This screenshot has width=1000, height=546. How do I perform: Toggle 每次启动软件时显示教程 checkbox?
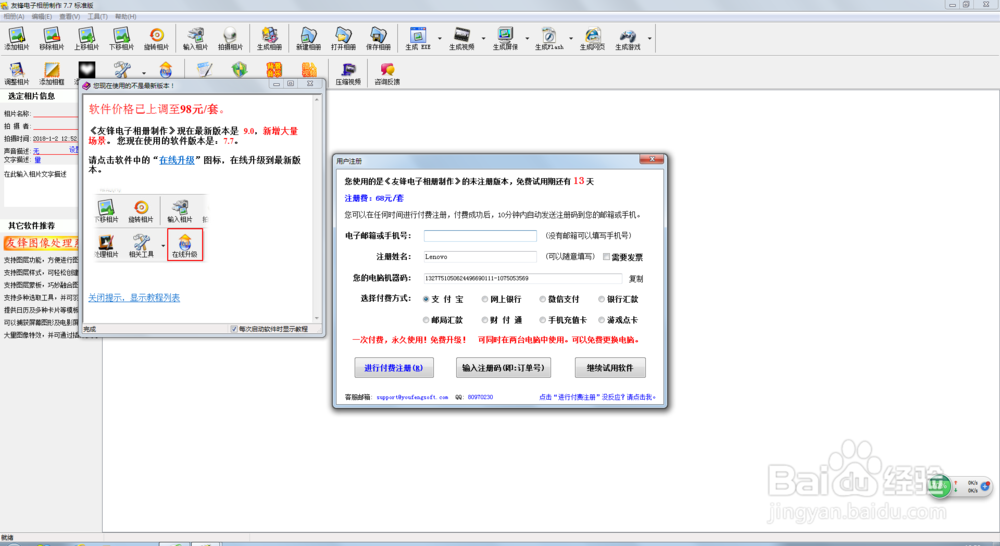[x=234, y=329]
